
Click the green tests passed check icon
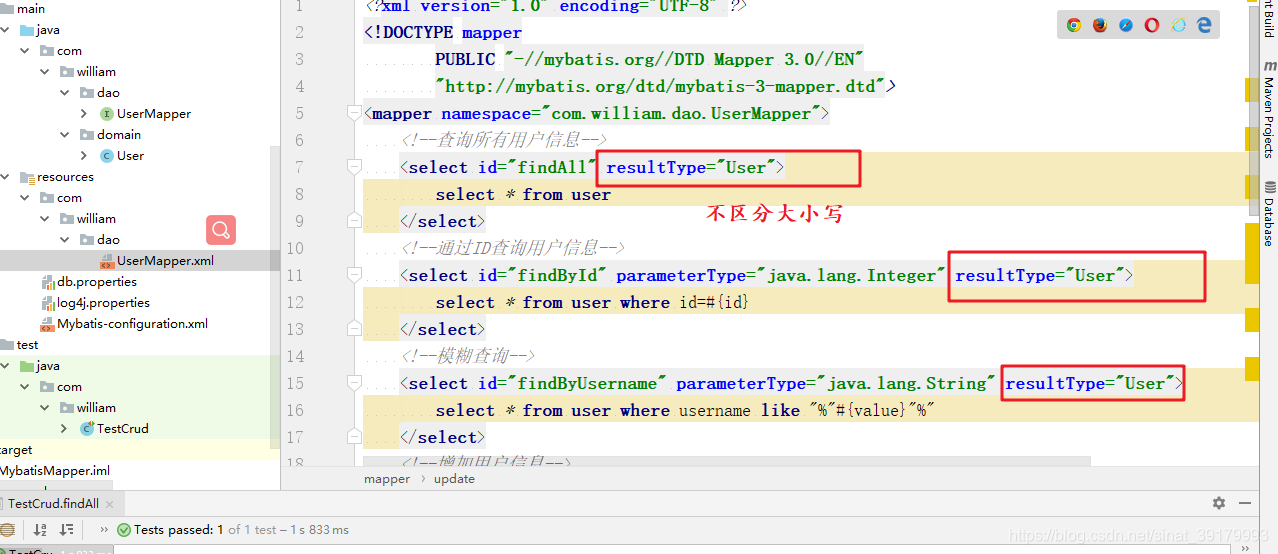[124, 530]
